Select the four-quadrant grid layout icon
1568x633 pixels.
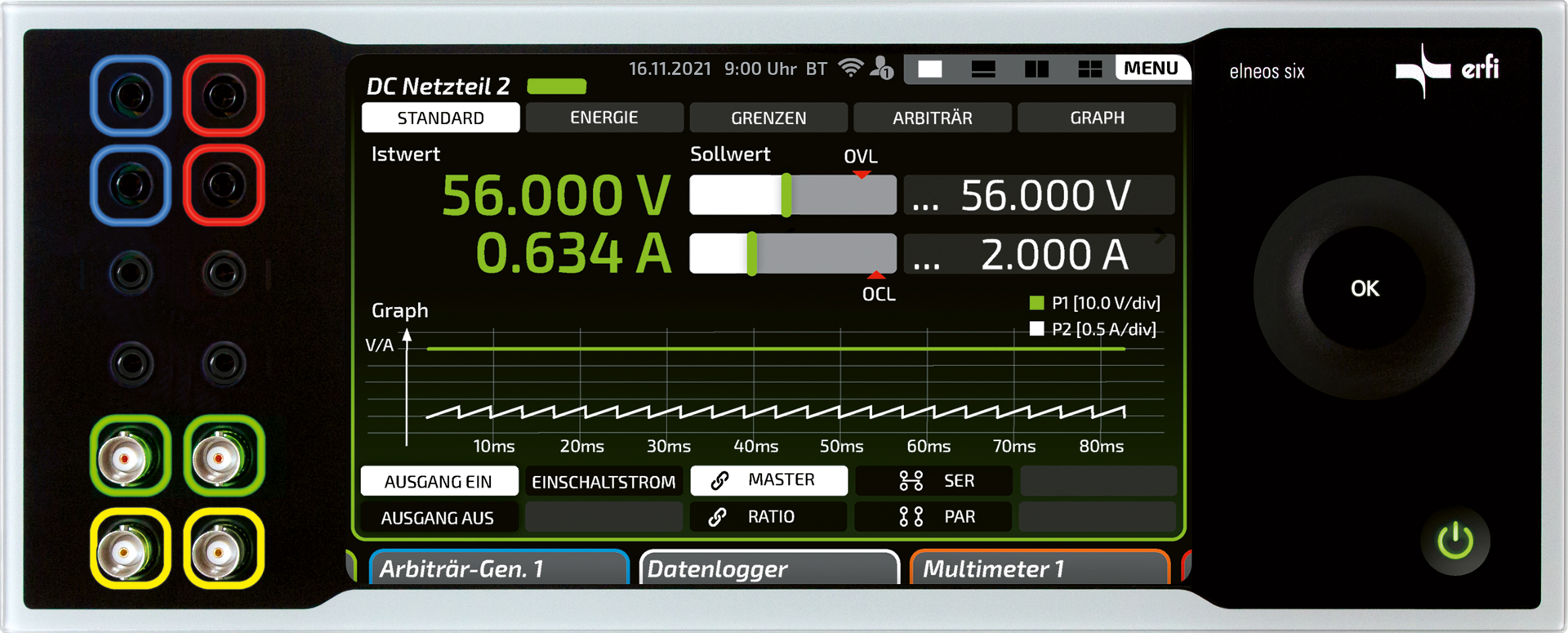1089,69
